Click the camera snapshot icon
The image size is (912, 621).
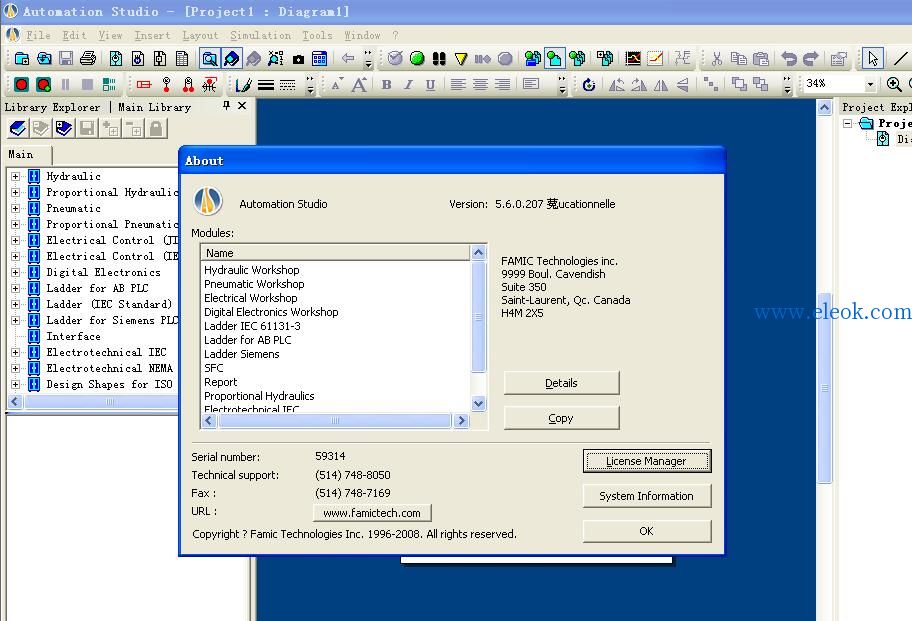[298, 59]
